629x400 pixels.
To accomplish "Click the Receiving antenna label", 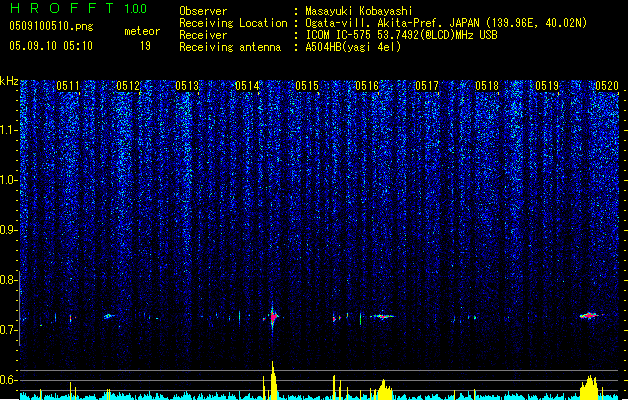I will 230,47.
